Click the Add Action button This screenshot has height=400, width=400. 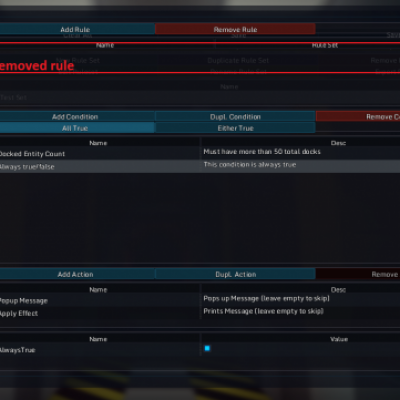[77, 274]
